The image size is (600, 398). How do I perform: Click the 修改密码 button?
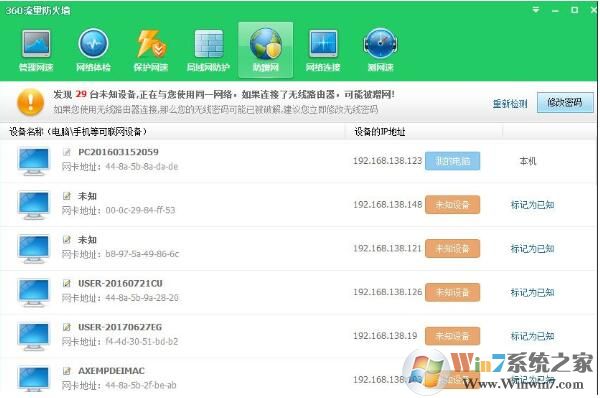565,102
